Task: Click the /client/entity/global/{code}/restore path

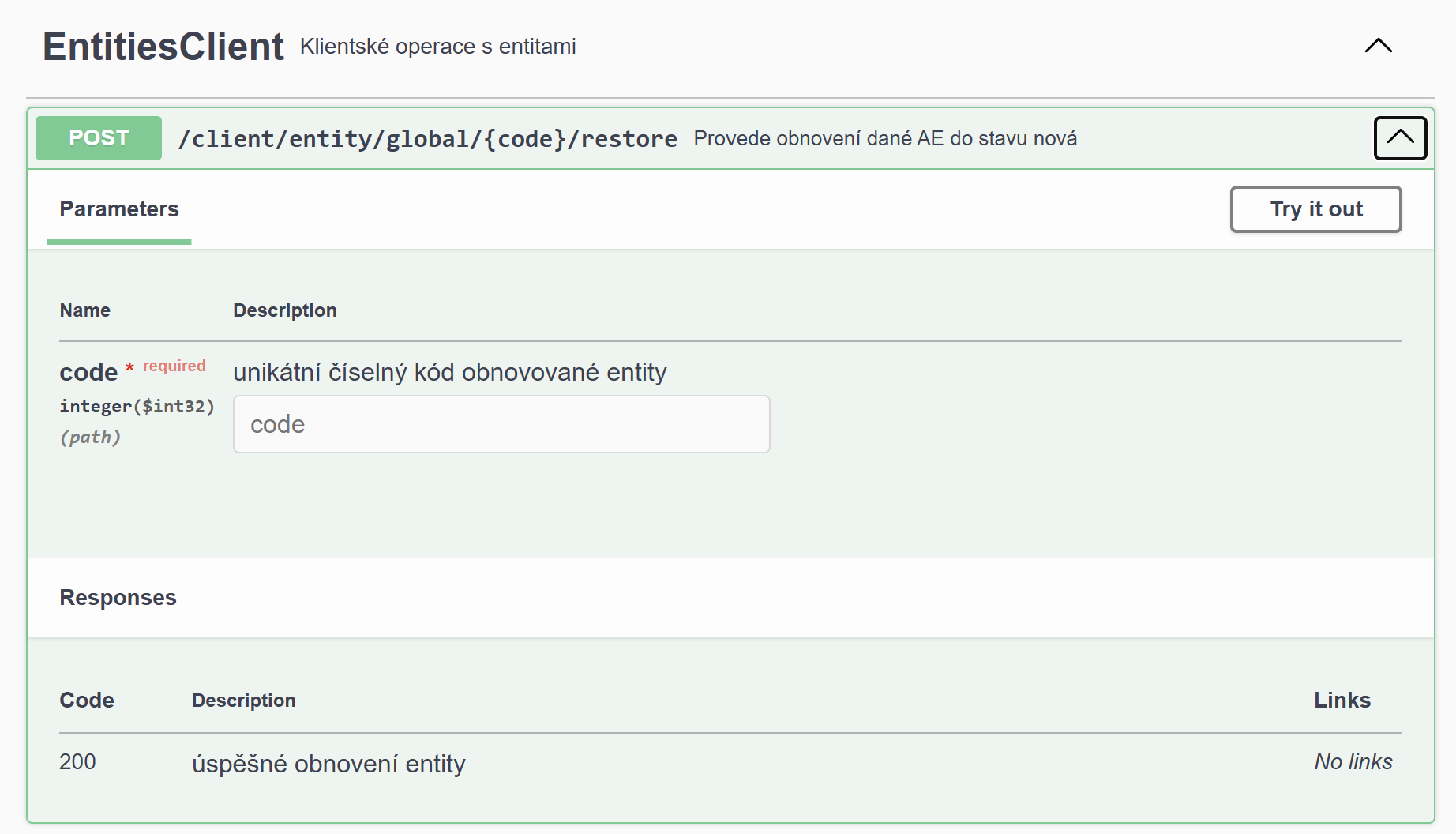Action: coord(427,139)
